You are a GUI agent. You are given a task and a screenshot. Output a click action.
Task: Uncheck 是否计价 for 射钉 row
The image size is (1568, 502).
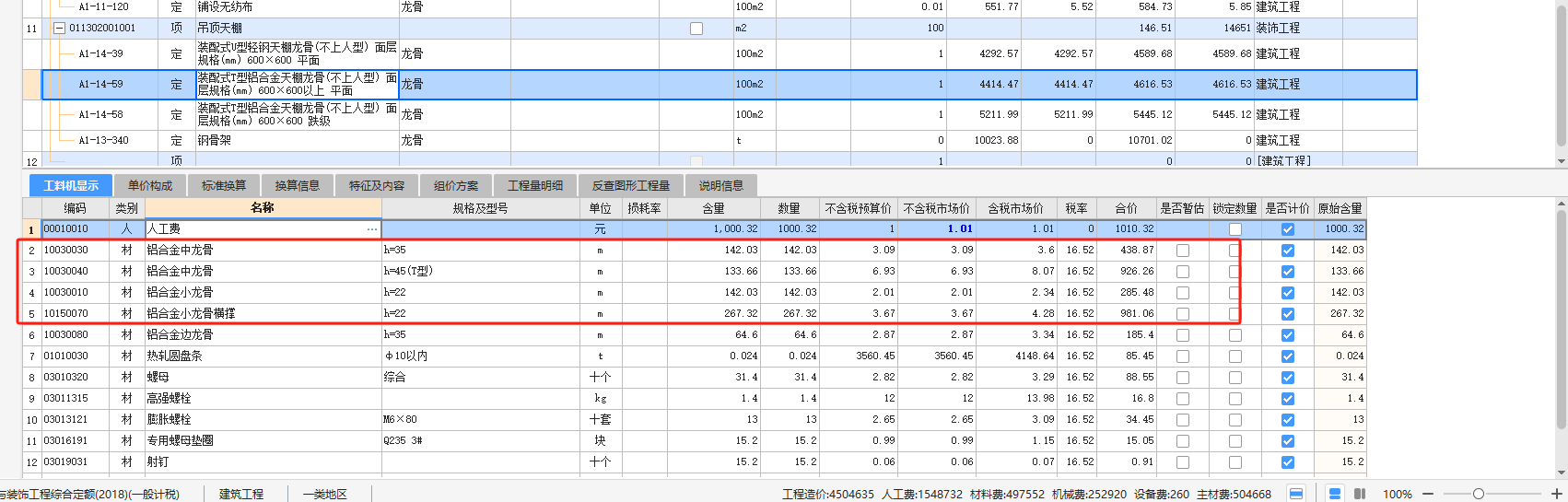point(1288,462)
